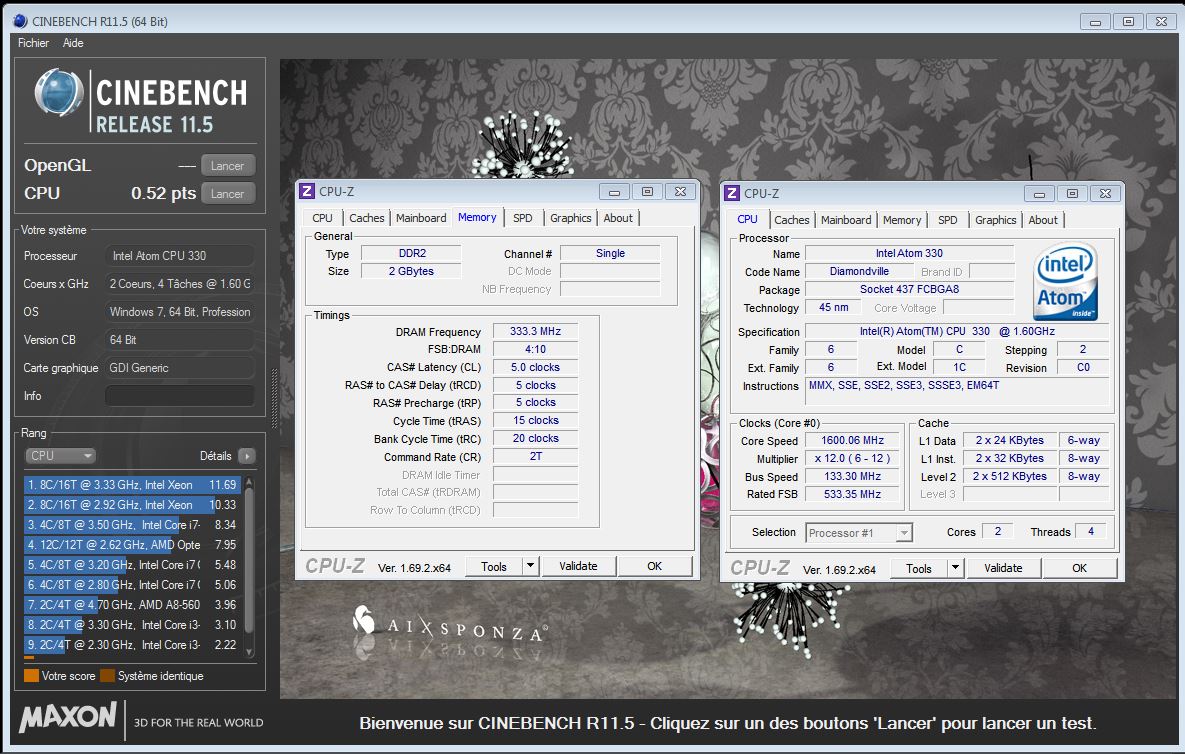Select rank 4 12C/12T @ 2.62 GHz AMD Opteron
This screenshot has height=754, width=1185.
[x=132, y=545]
